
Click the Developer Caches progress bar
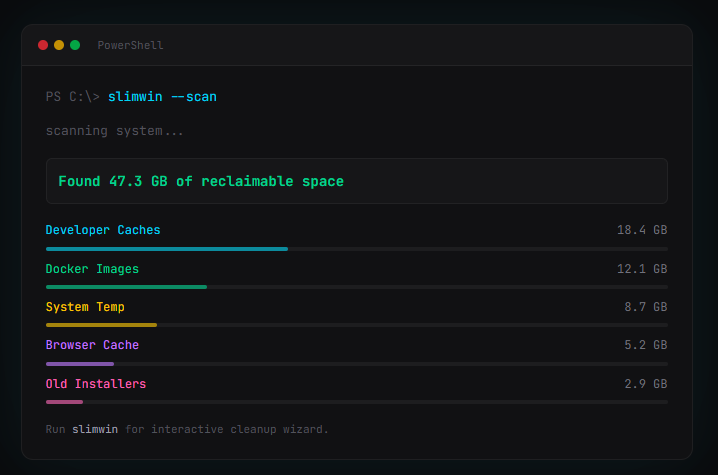point(357,249)
